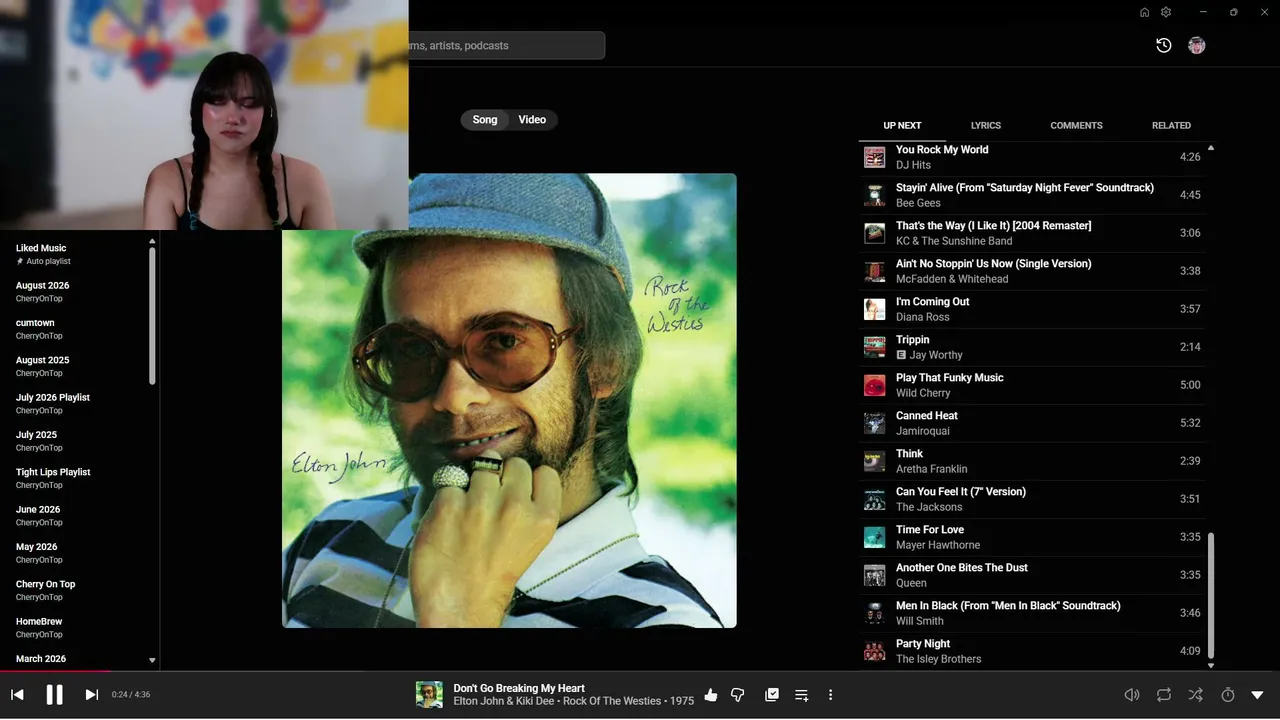The height and width of the screenshot is (720, 1280).
Task: Open the three-dot more actions menu
Action: (x=830, y=695)
